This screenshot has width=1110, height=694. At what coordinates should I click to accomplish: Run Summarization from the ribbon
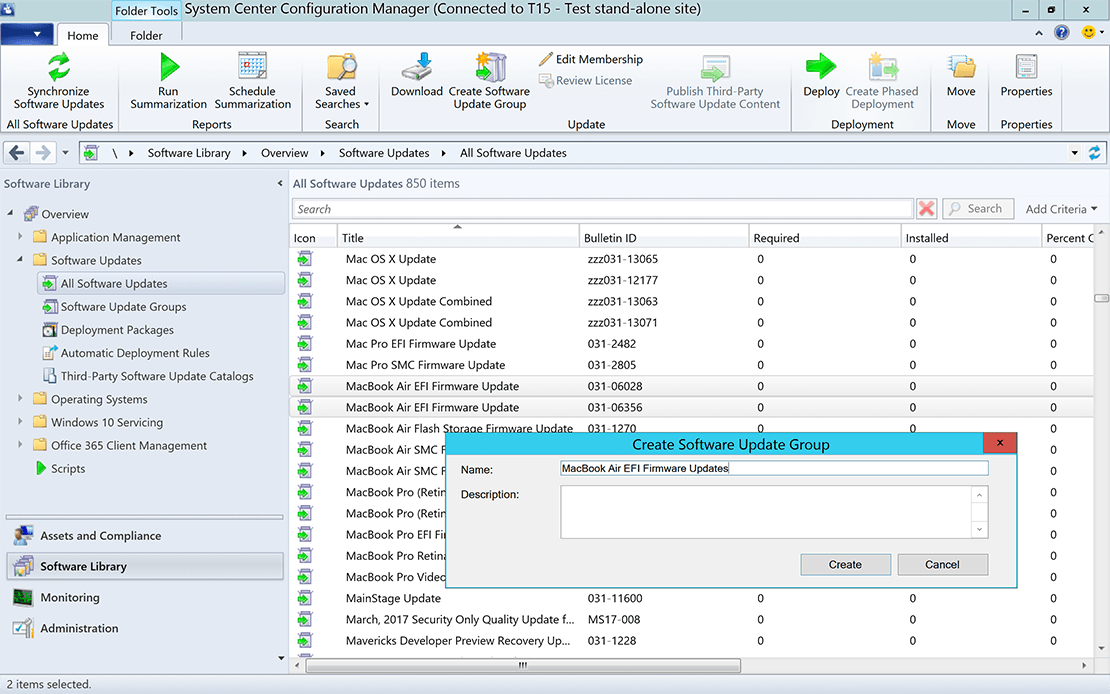click(x=168, y=69)
